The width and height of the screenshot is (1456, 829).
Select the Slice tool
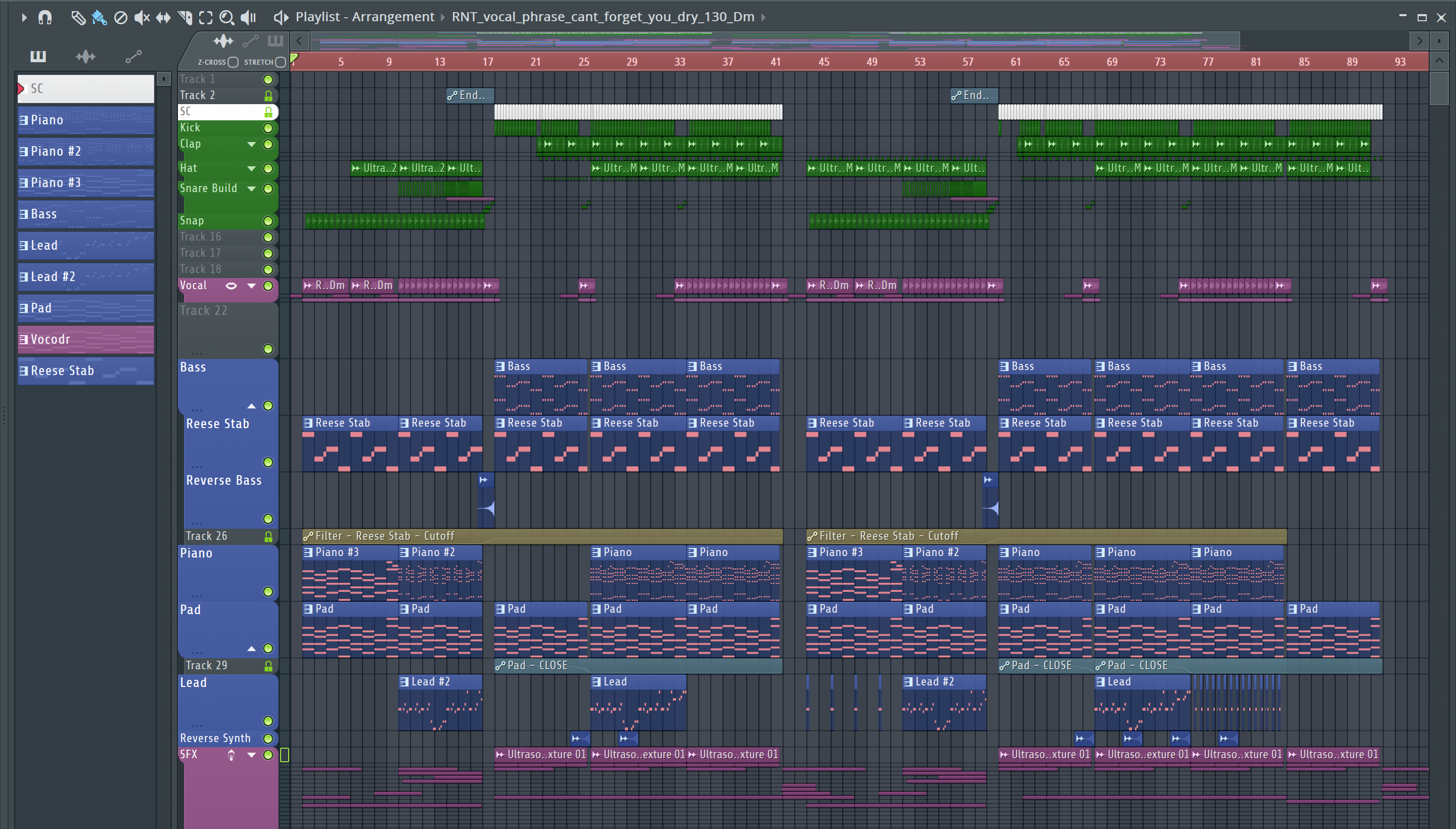click(x=185, y=18)
